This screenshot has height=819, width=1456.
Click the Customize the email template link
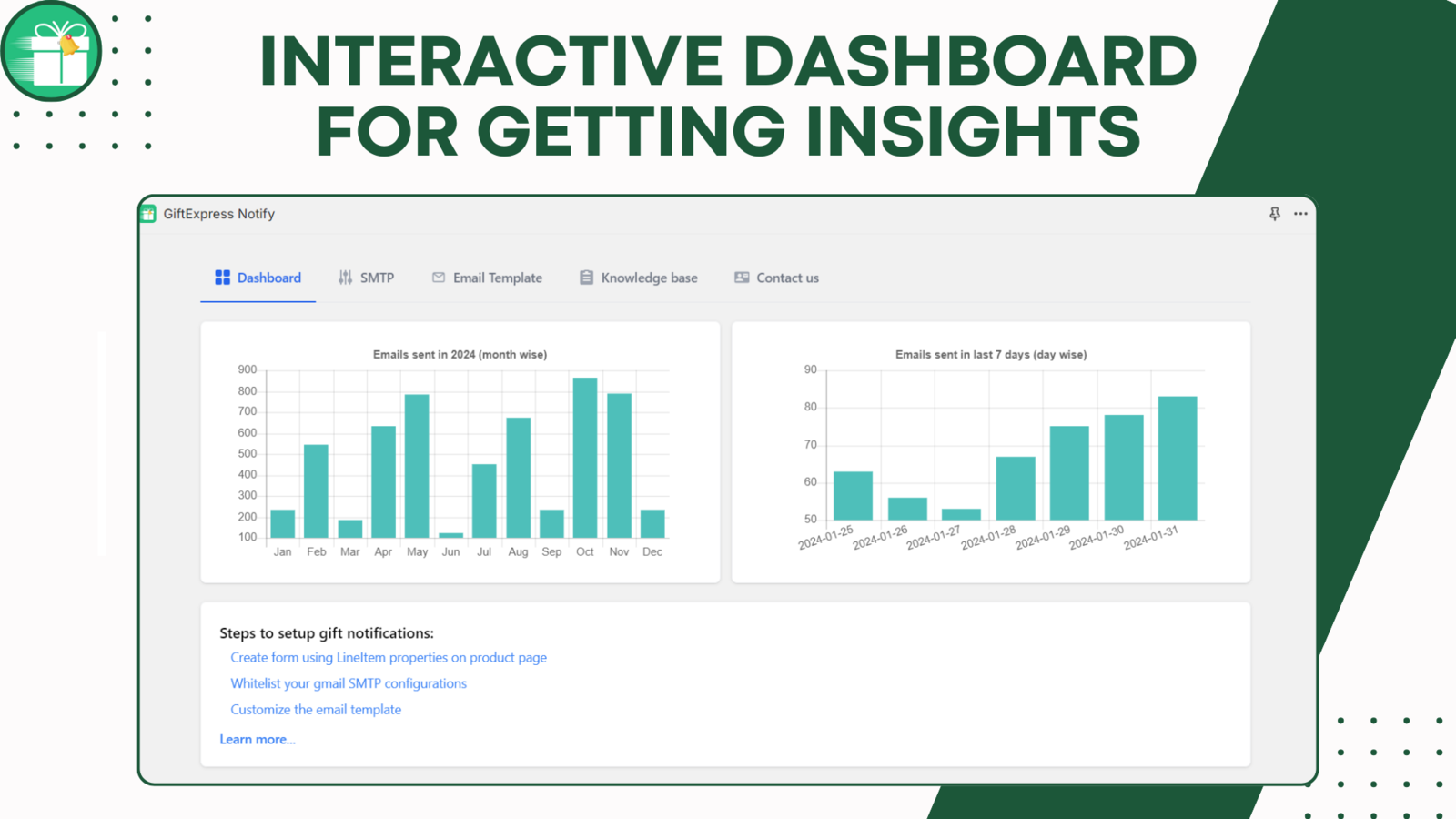click(315, 709)
